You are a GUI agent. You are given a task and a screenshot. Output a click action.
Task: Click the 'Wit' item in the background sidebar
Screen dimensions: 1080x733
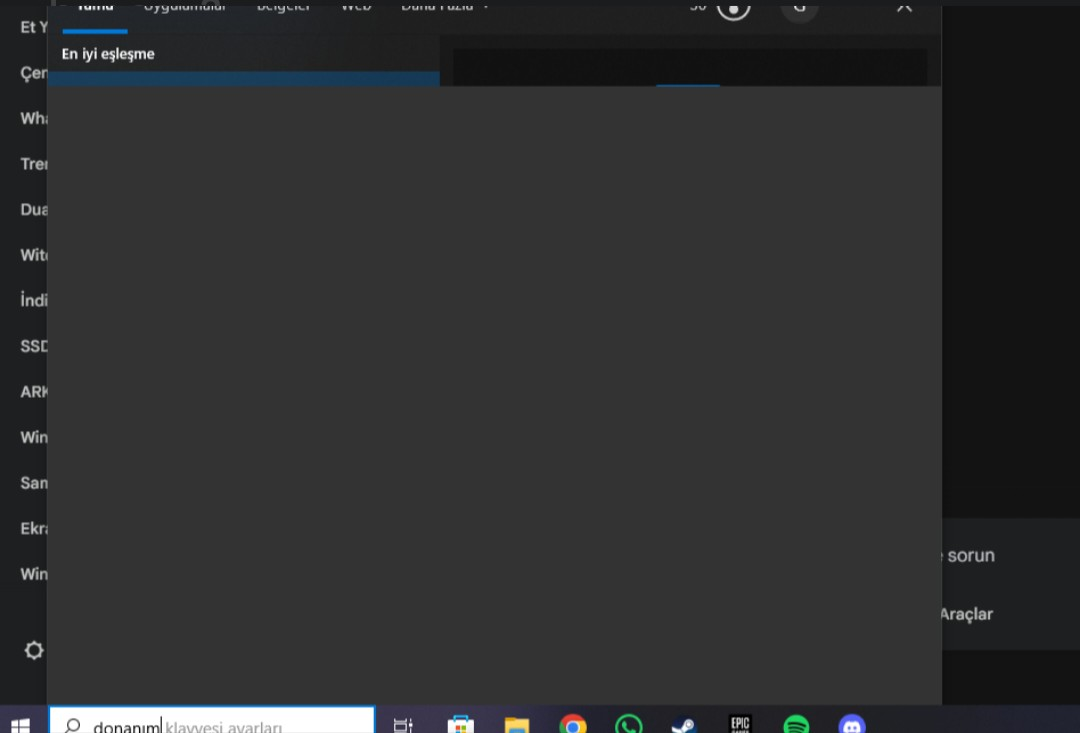tap(34, 255)
